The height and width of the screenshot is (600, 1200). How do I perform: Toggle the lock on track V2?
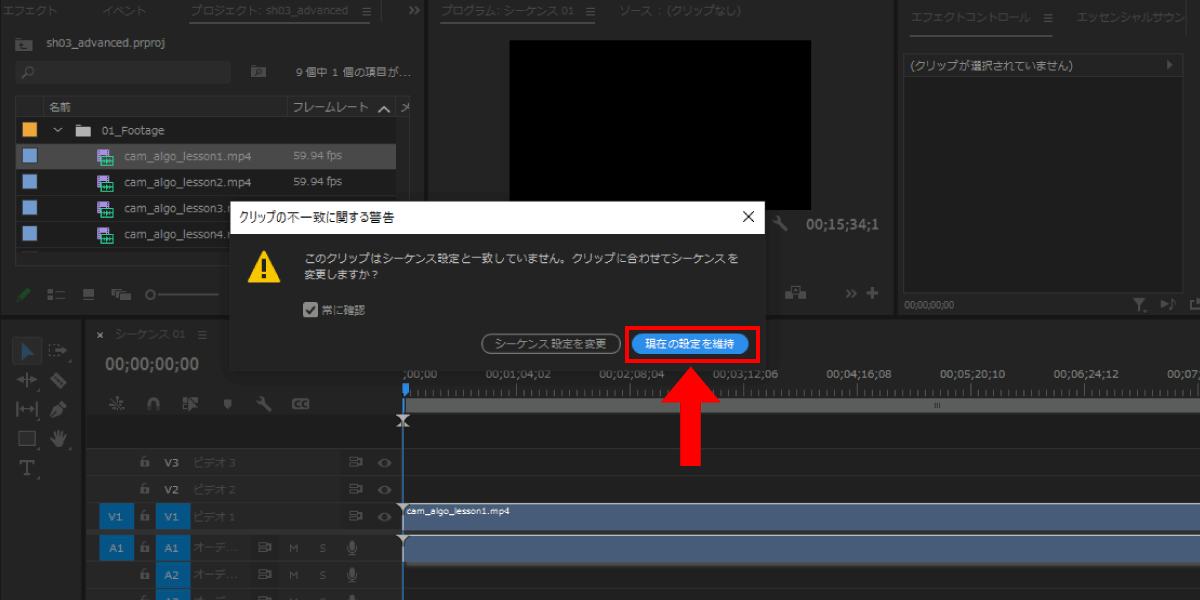(x=144, y=490)
